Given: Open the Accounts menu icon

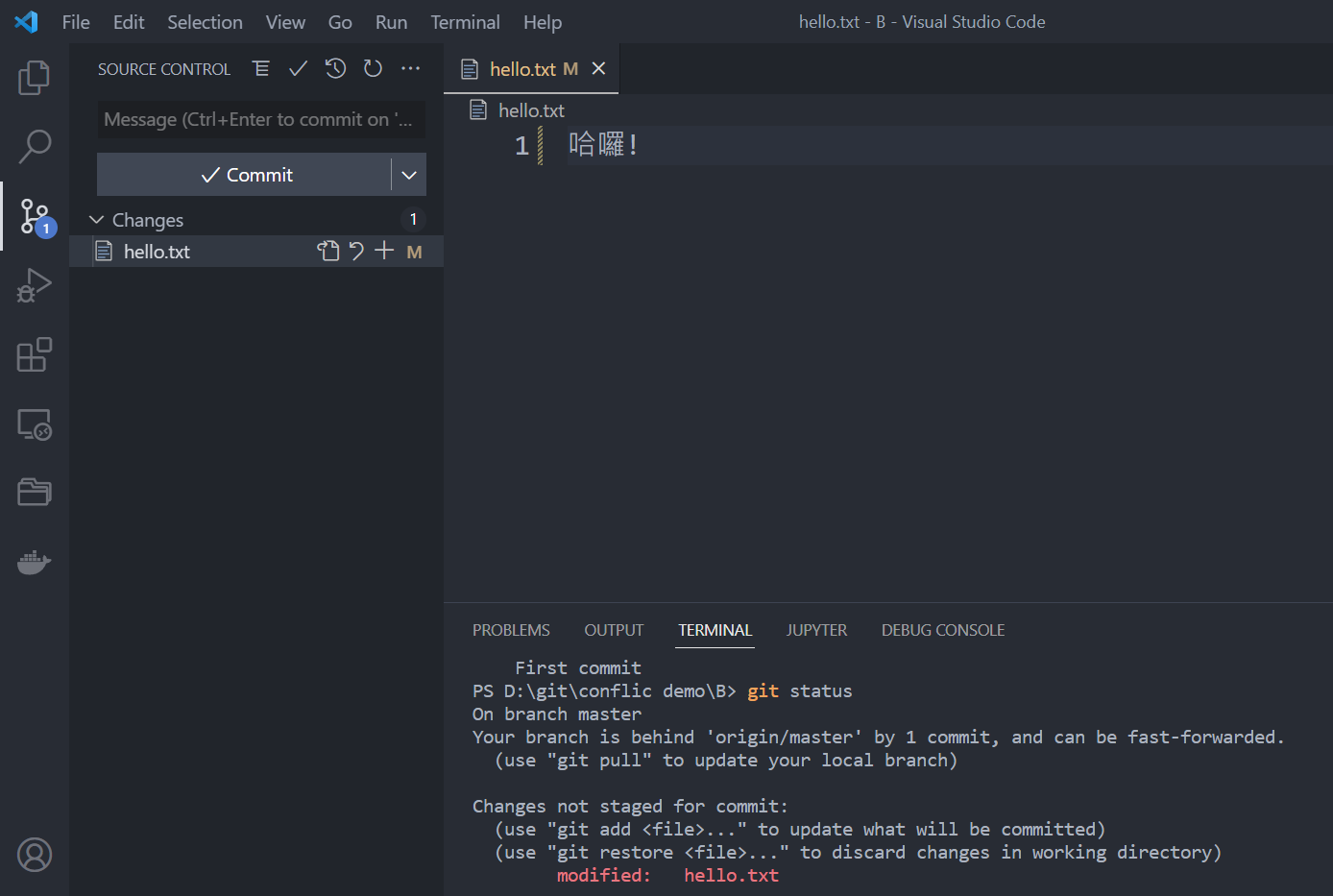Looking at the screenshot, I should tap(35, 855).
